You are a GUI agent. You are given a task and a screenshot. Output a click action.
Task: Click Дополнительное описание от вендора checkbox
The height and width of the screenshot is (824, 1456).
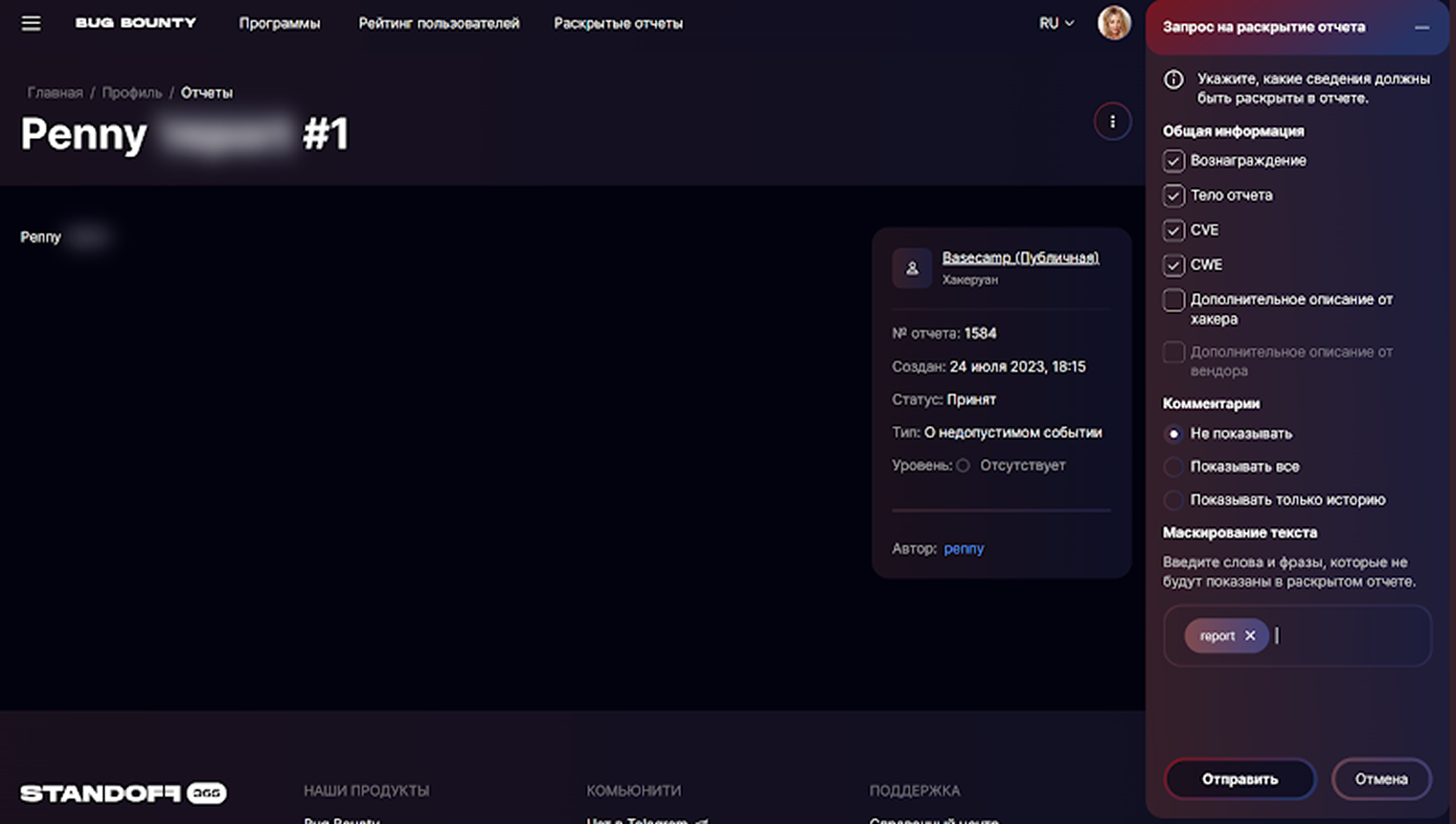click(x=1173, y=353)
